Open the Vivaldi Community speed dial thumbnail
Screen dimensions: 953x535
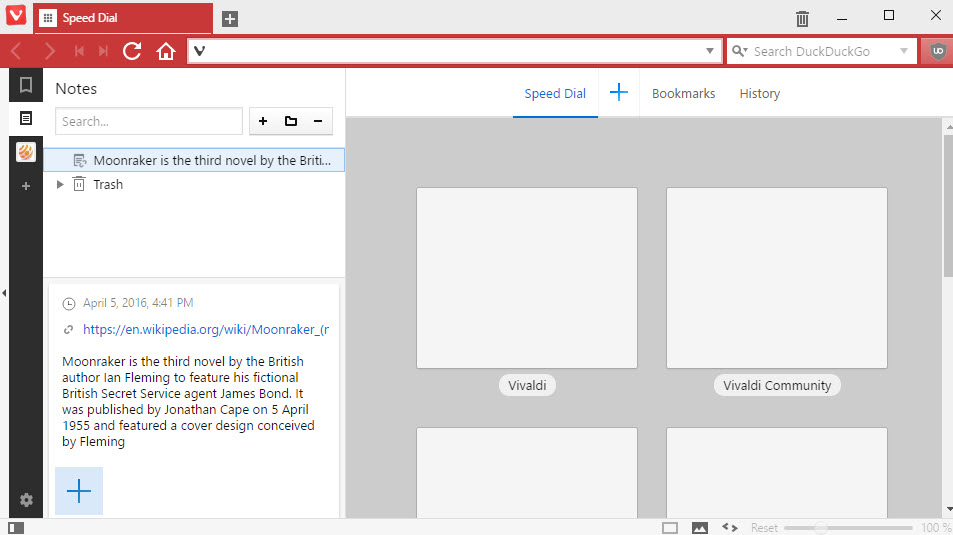[777, 278]
